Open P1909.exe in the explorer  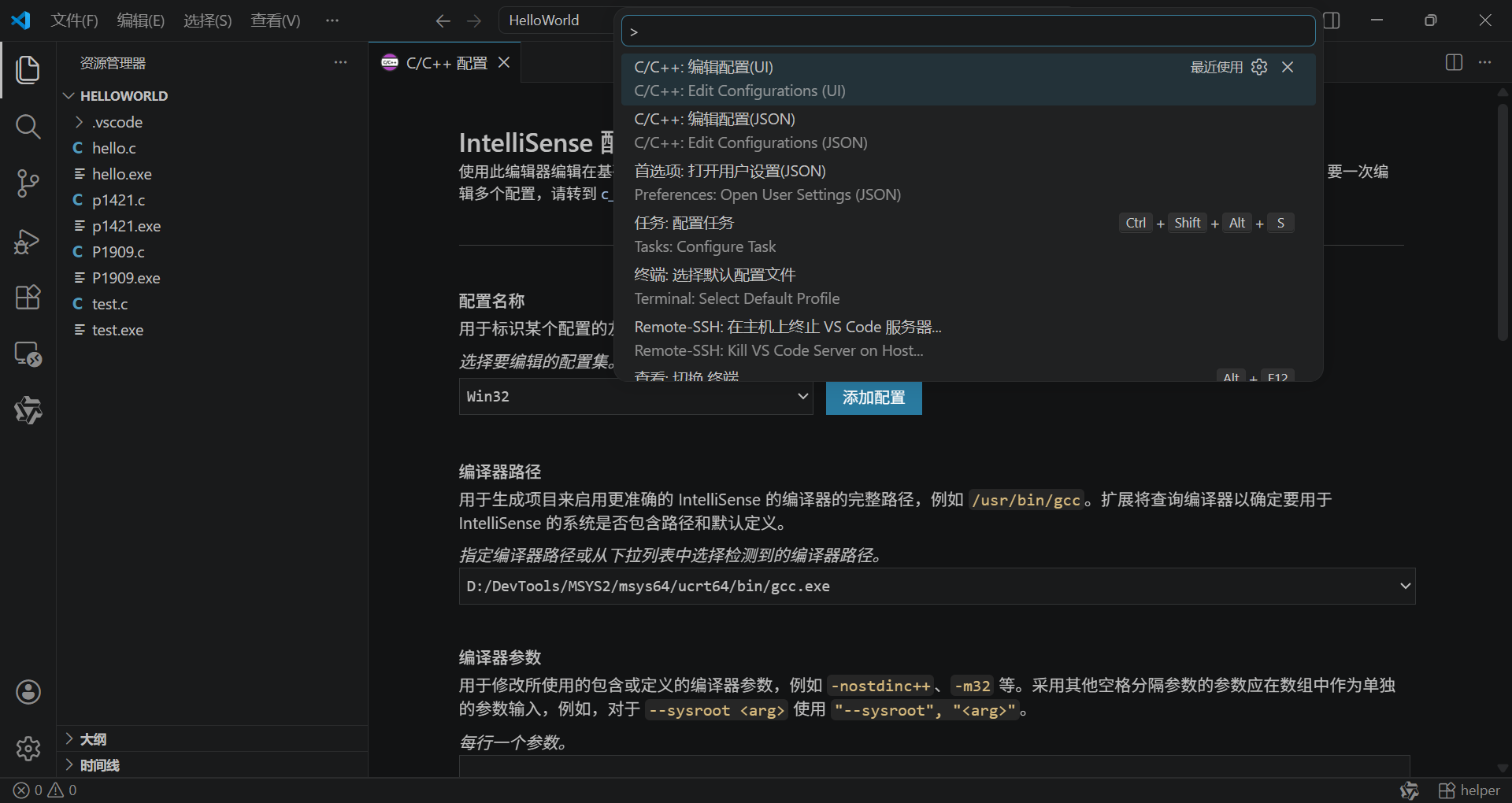pyautogui.click(x=126, y=278)
